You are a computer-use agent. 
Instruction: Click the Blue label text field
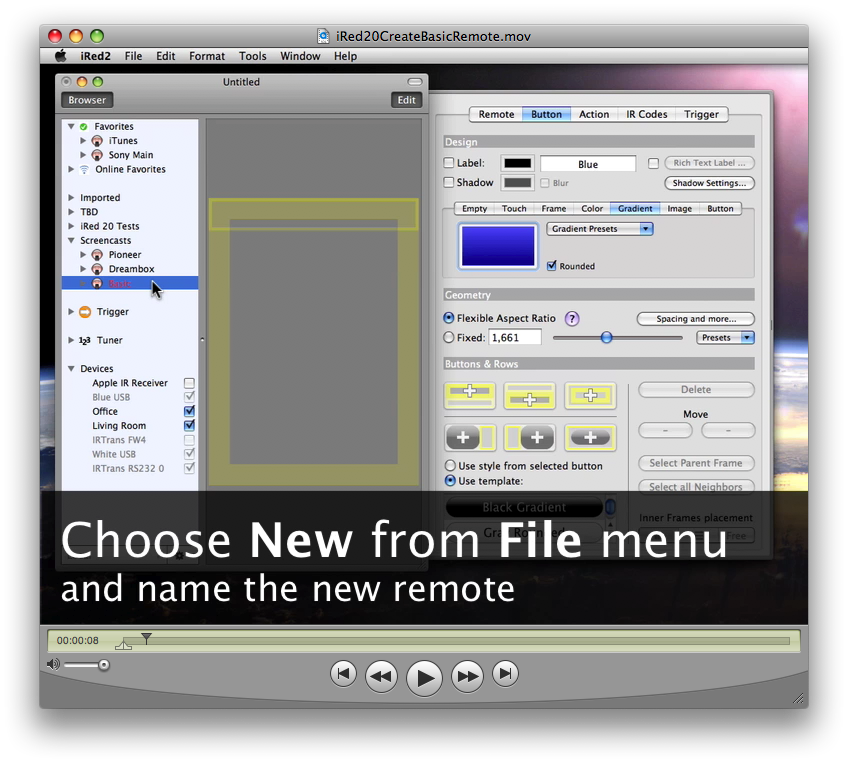point(588,164)
